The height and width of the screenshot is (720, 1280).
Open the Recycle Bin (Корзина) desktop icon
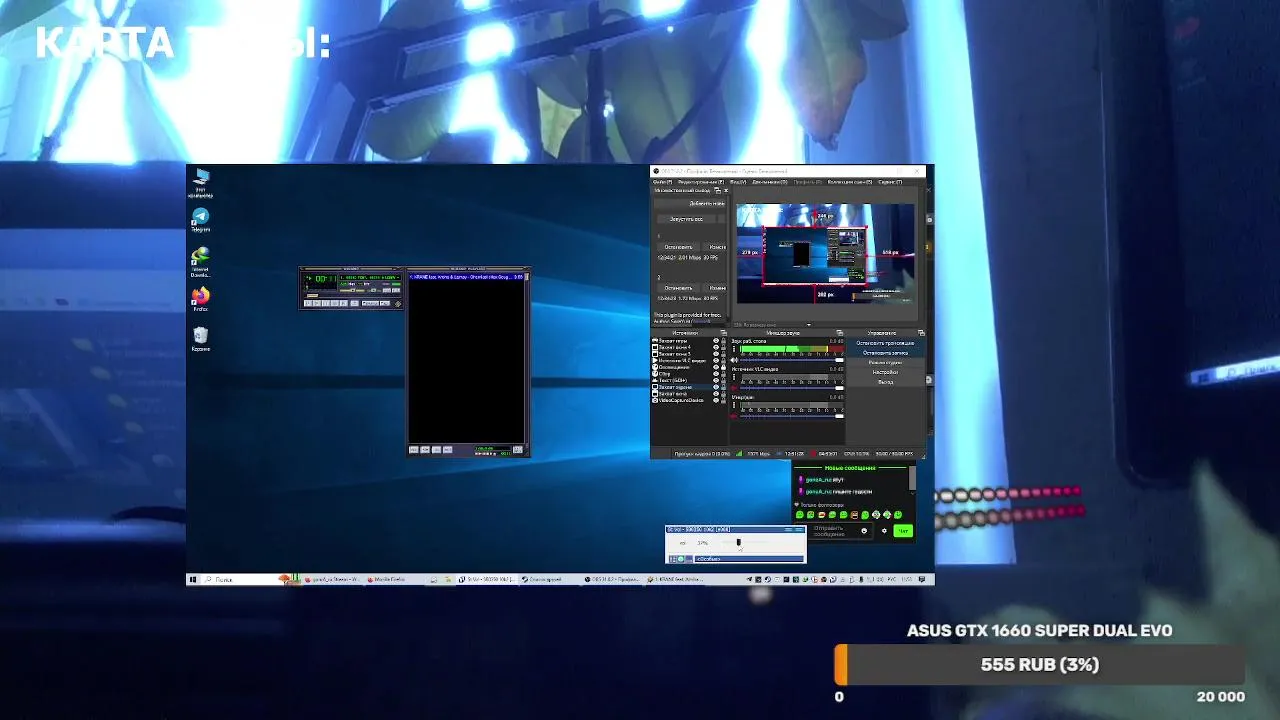click(201, 337)
